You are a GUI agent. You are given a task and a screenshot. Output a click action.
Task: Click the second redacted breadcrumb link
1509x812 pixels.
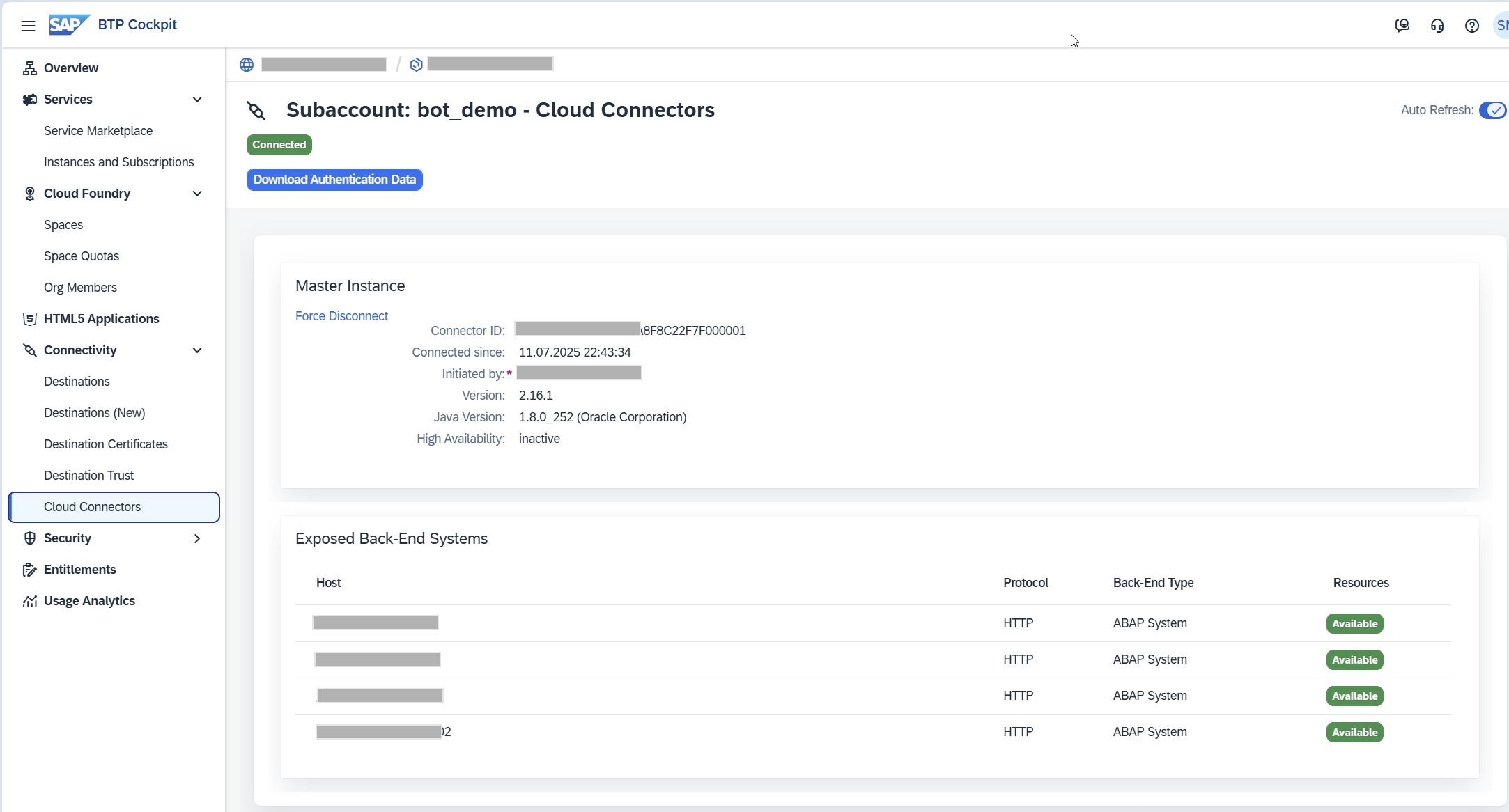490,64
